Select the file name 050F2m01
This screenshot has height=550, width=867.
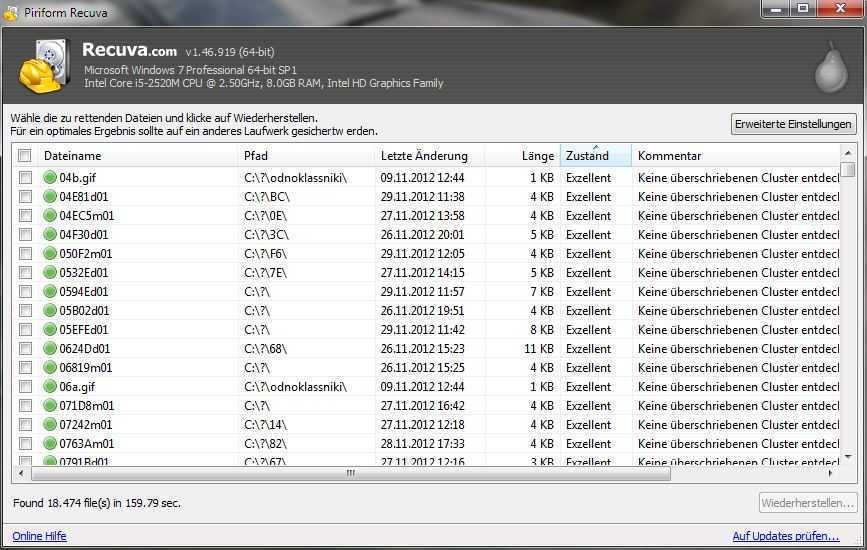coord(86,253)
